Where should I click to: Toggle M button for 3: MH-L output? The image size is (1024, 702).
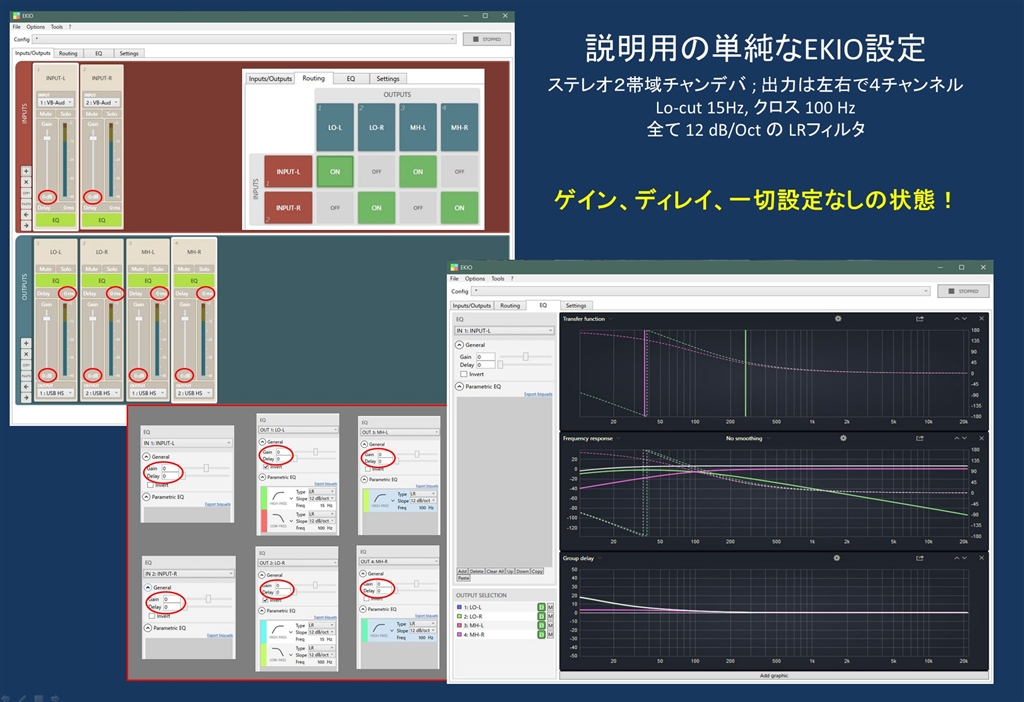click(551, 625)
